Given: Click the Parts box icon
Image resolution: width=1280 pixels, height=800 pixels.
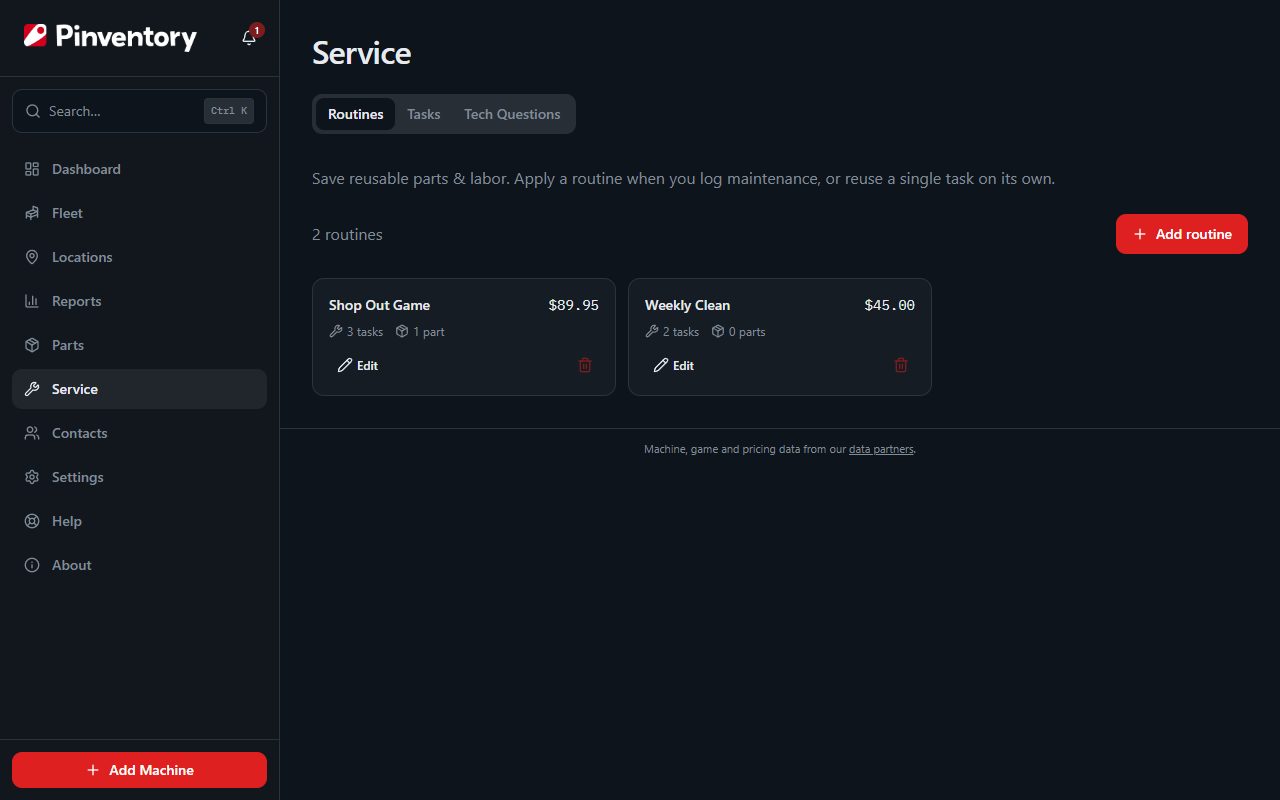Looking at the screenshot, I should pos(32,345).
